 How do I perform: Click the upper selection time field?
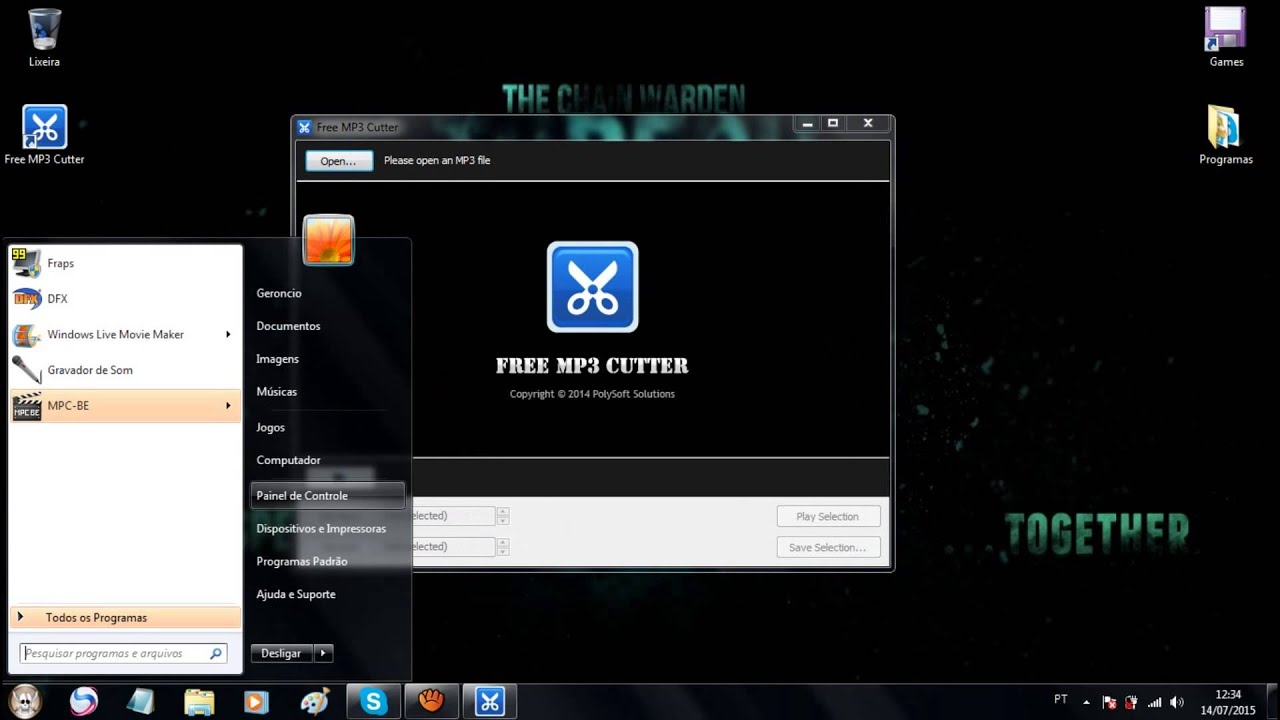point(453,516)
